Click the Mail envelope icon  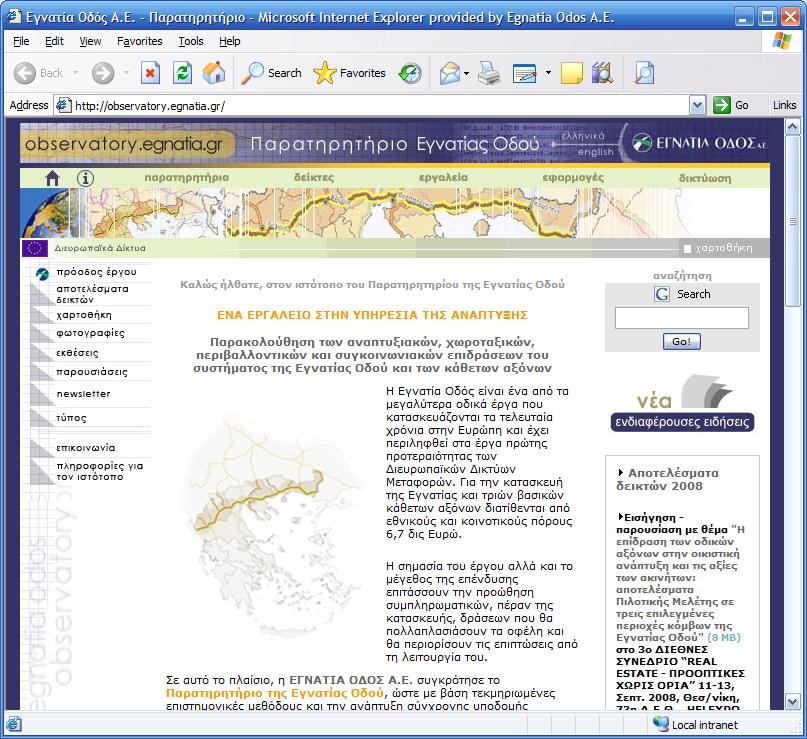450,73
